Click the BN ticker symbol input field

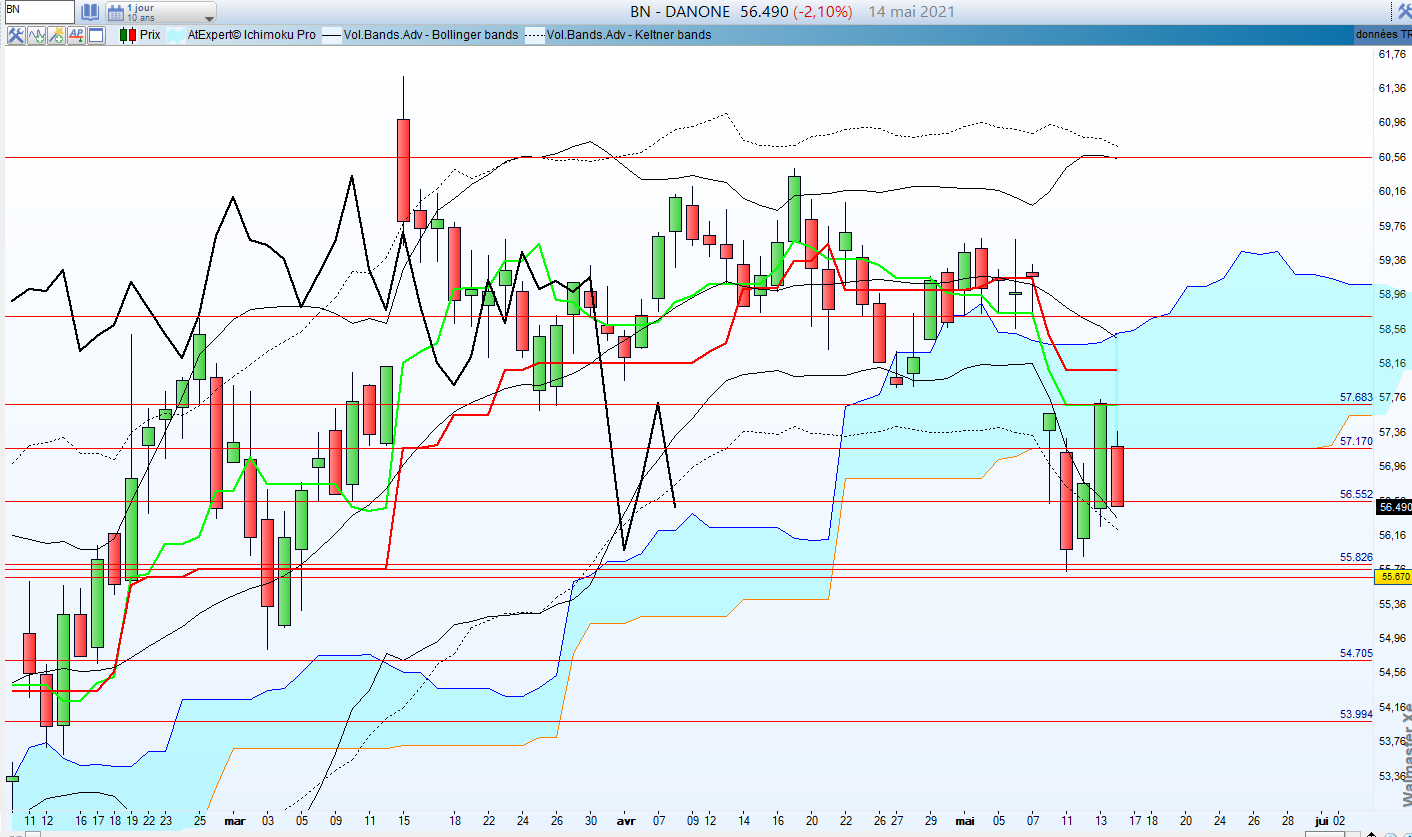click(38, 12)
